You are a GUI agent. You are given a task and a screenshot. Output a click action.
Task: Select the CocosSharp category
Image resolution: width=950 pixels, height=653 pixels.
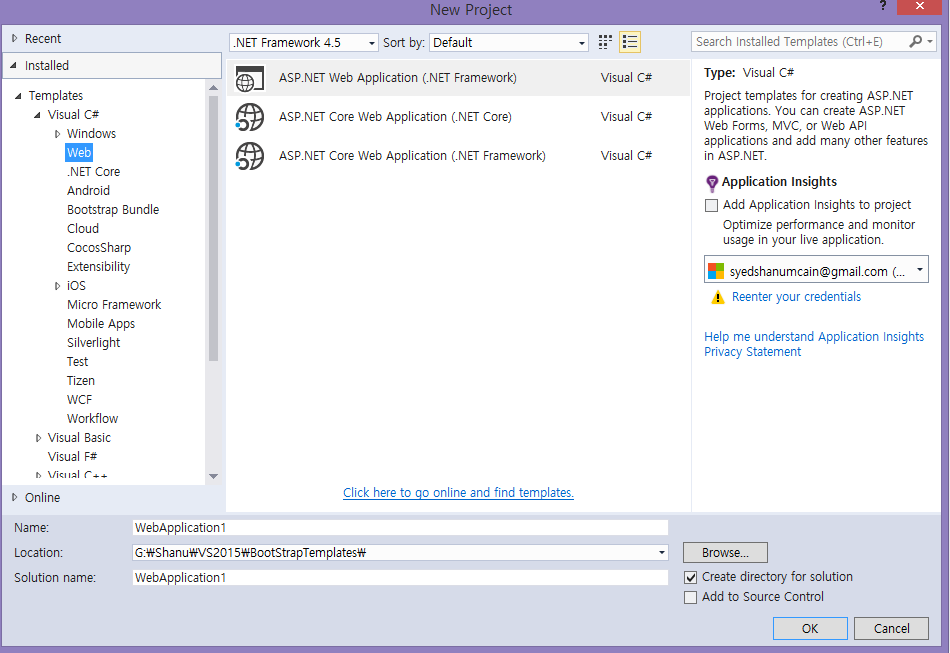coord(99,248)
